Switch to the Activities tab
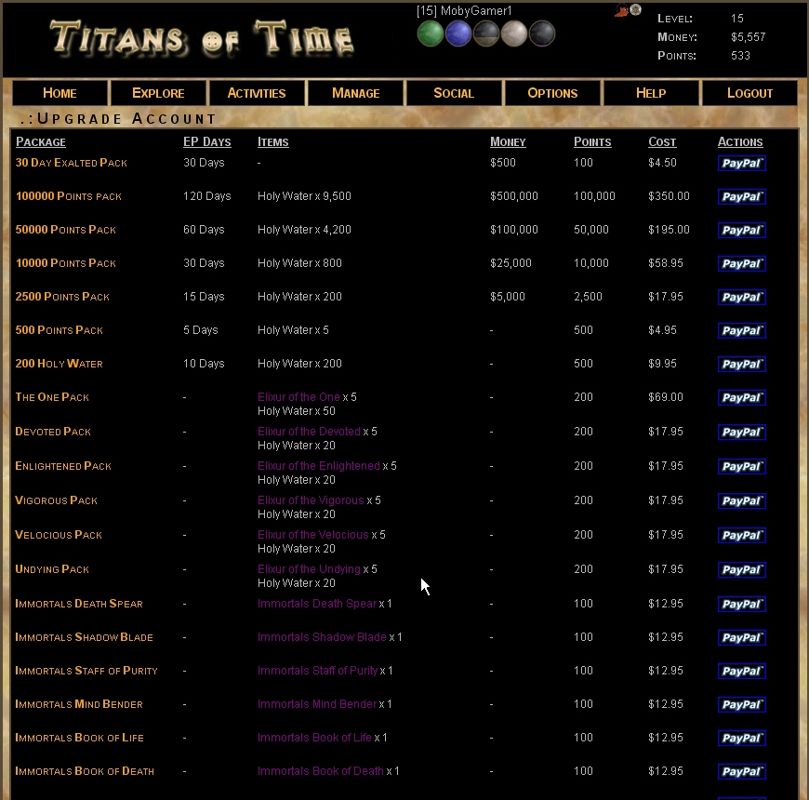The image size is (809, 800). click(x=256, y=92)
